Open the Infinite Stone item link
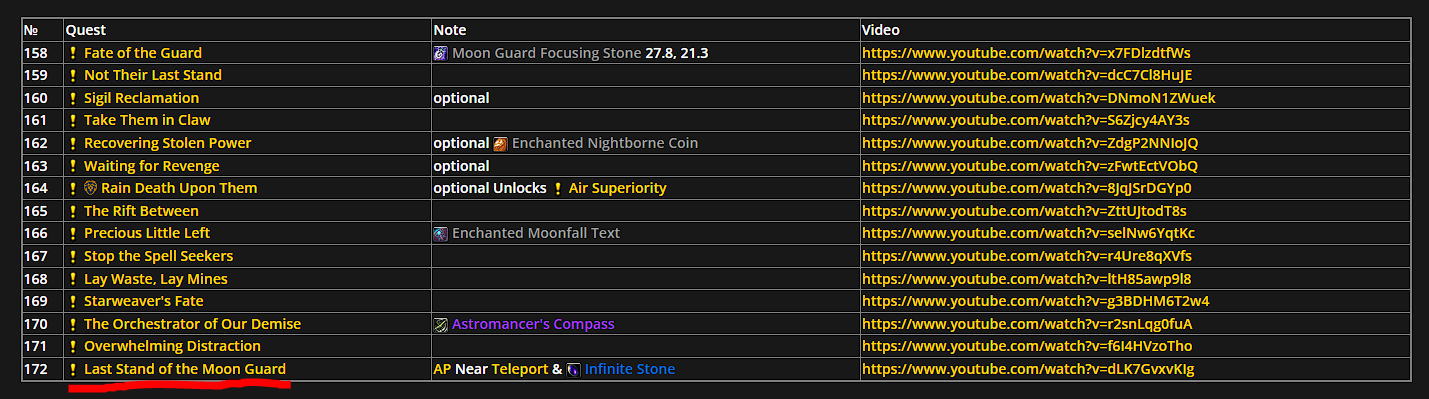 coord(630,369)
